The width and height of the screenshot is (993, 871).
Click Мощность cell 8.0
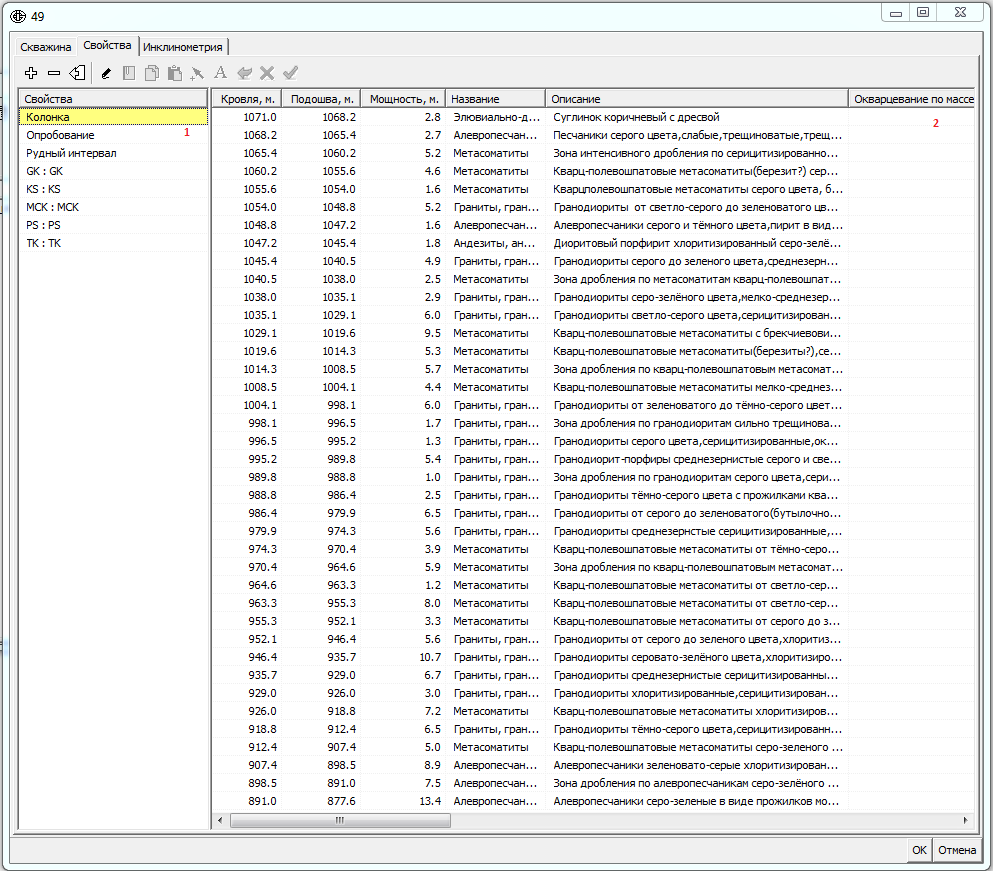pos(403,603)
